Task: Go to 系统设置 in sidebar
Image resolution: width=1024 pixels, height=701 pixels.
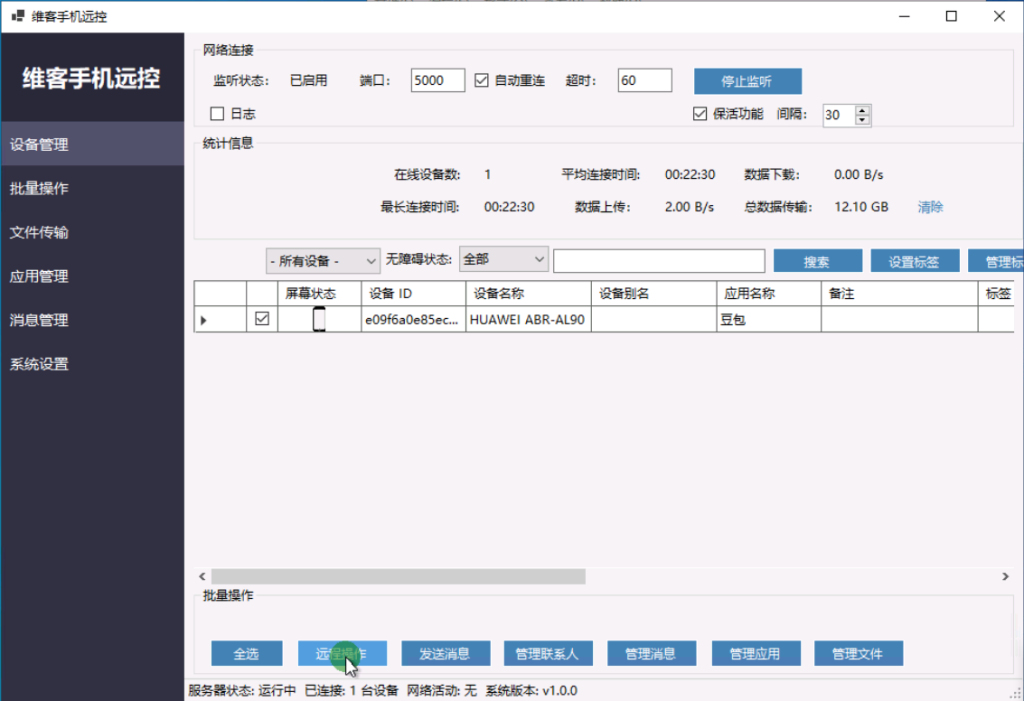Action: tap(40, 365)
